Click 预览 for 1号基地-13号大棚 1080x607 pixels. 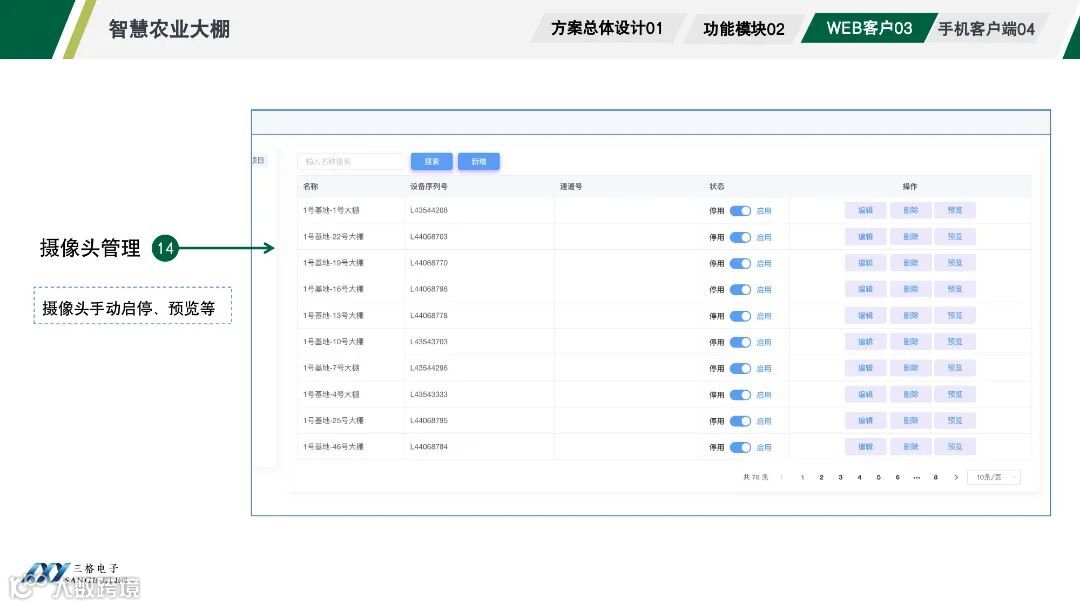(955, 315)
